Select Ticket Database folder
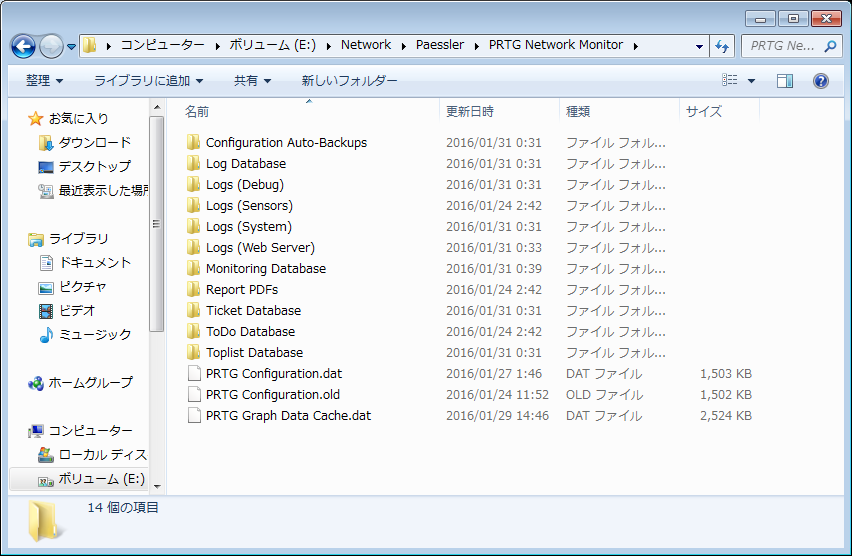This screenshot has height=556, width=852. tap(253, 310)
